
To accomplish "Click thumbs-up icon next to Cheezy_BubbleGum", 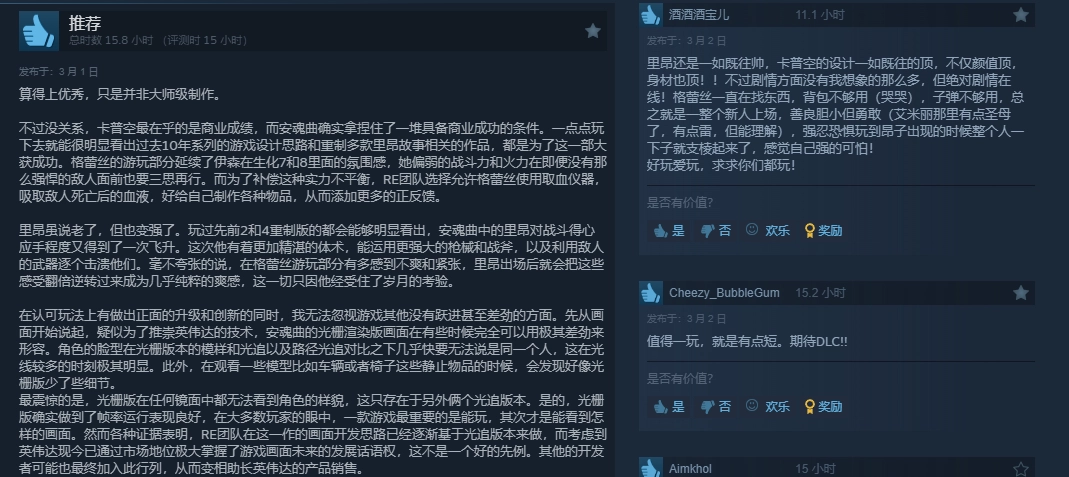I will pyautogui.click(x=650, y=293).
